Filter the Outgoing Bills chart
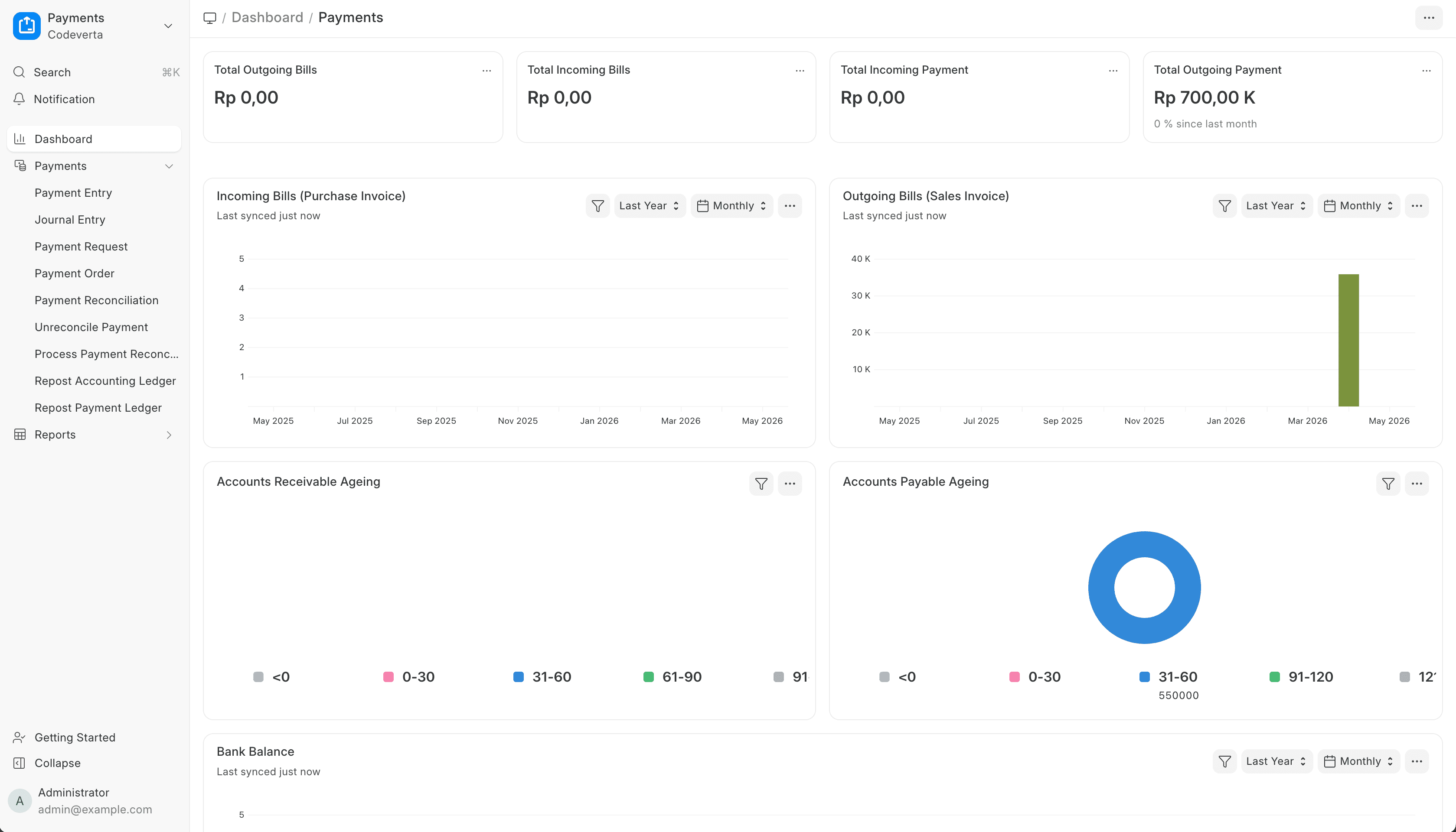Viewport: 1456px width, 832px height. point(1224,206)
